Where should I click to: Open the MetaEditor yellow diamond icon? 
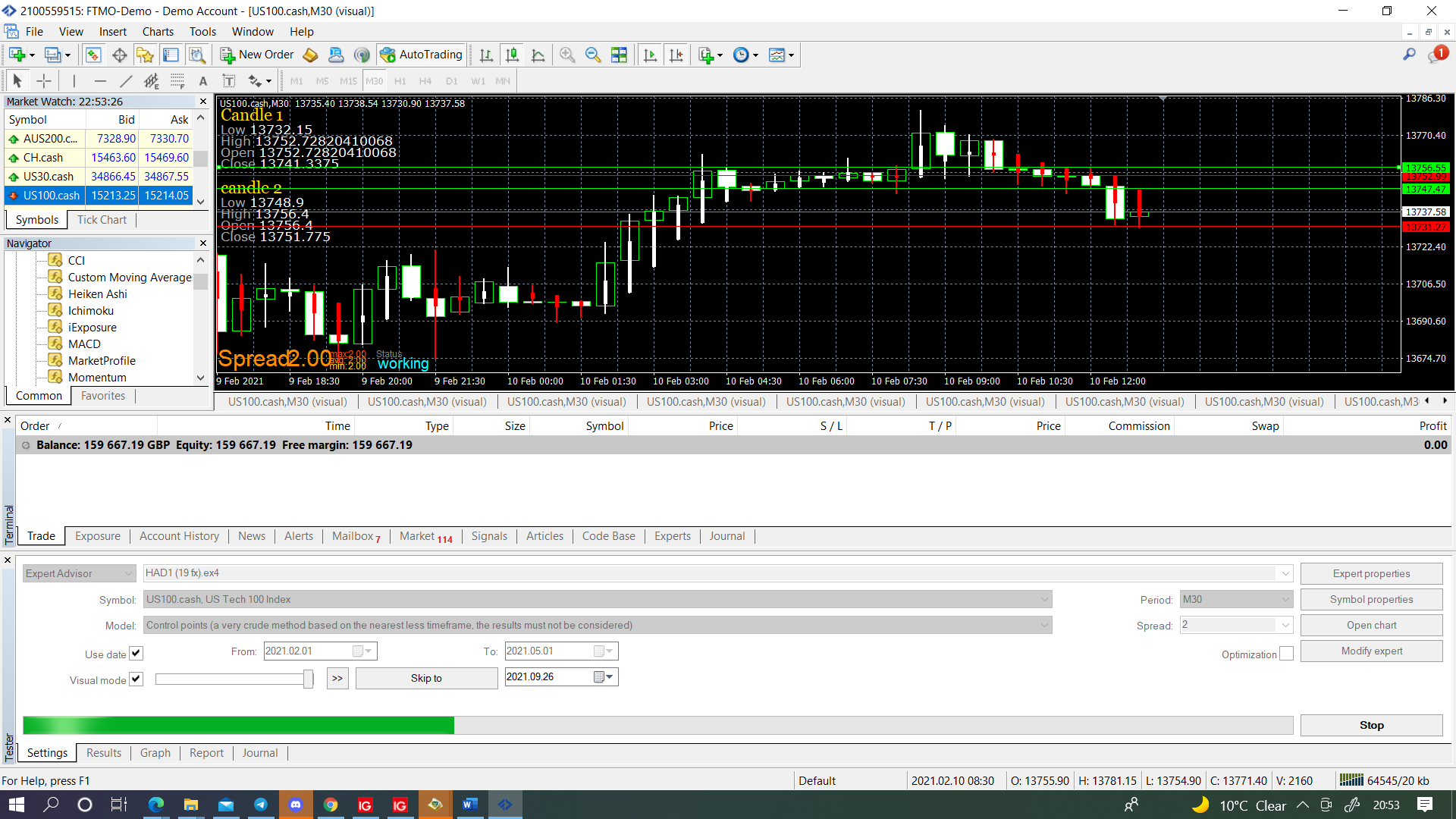pos(310,55)
